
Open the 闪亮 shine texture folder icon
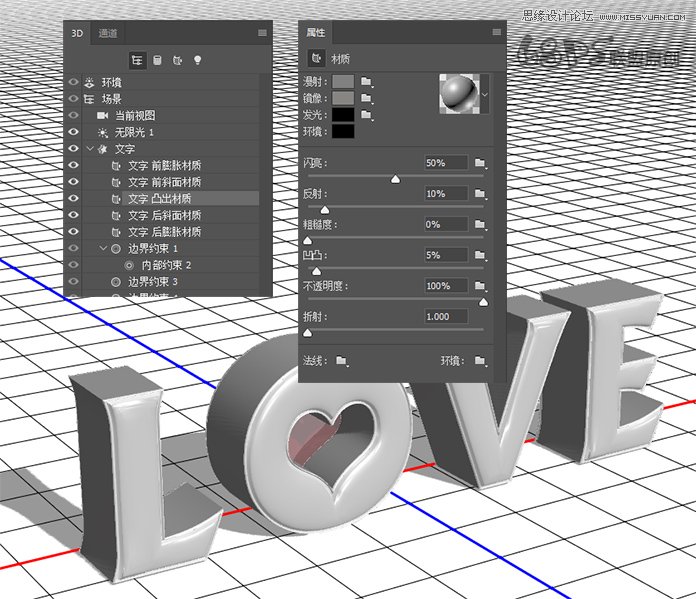tap(480, 163)
